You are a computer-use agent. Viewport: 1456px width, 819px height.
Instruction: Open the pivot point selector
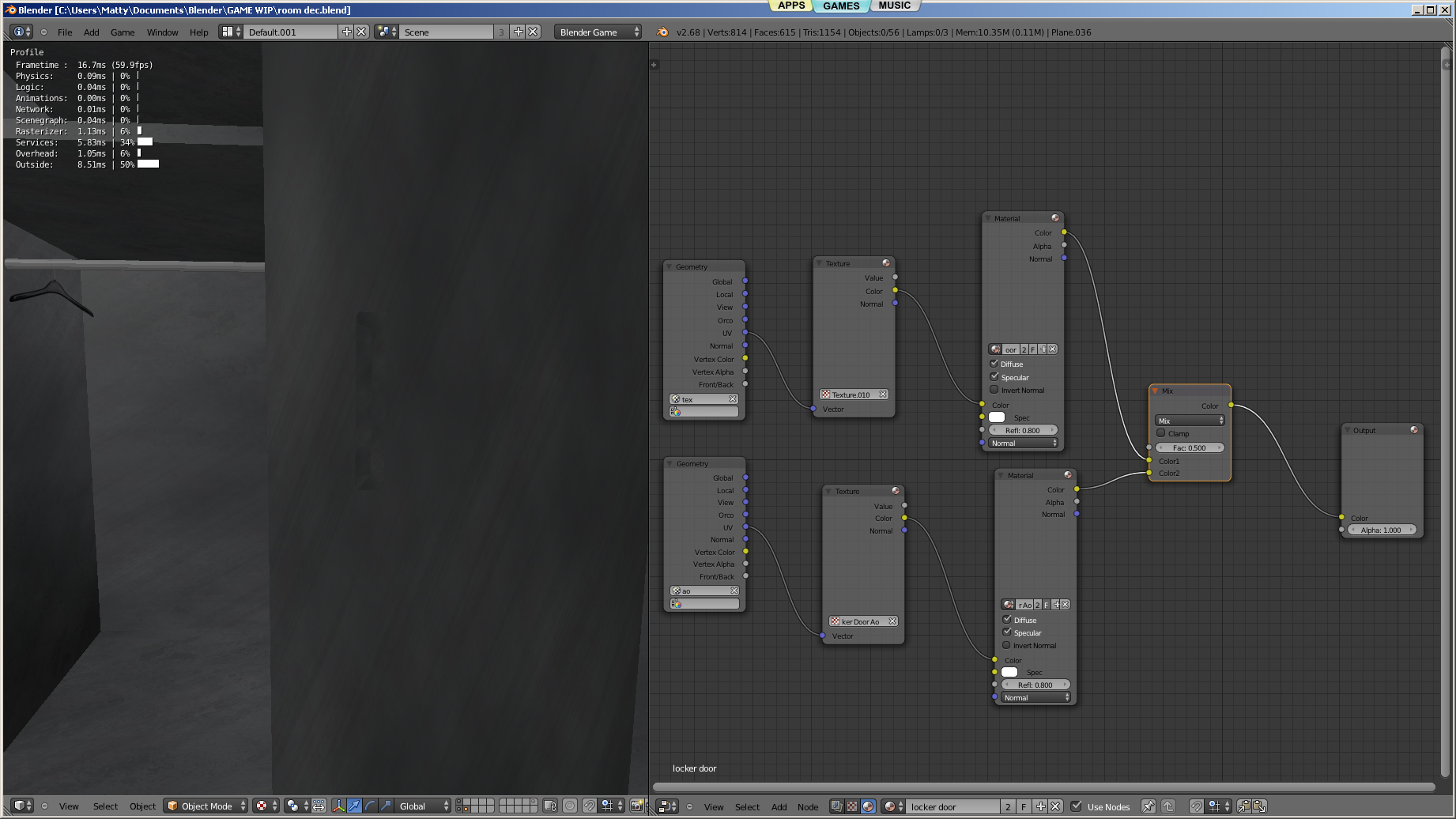pyautogui.click(x=296, y=806)
